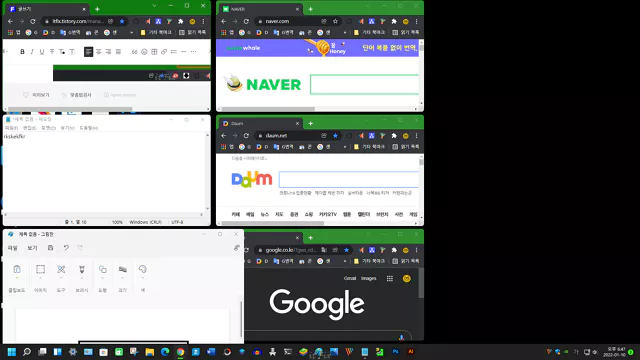Select the Daum browser tab
The width and height of the screenshot is (640, 360).
pyautogui.click(x=261, y=123)
